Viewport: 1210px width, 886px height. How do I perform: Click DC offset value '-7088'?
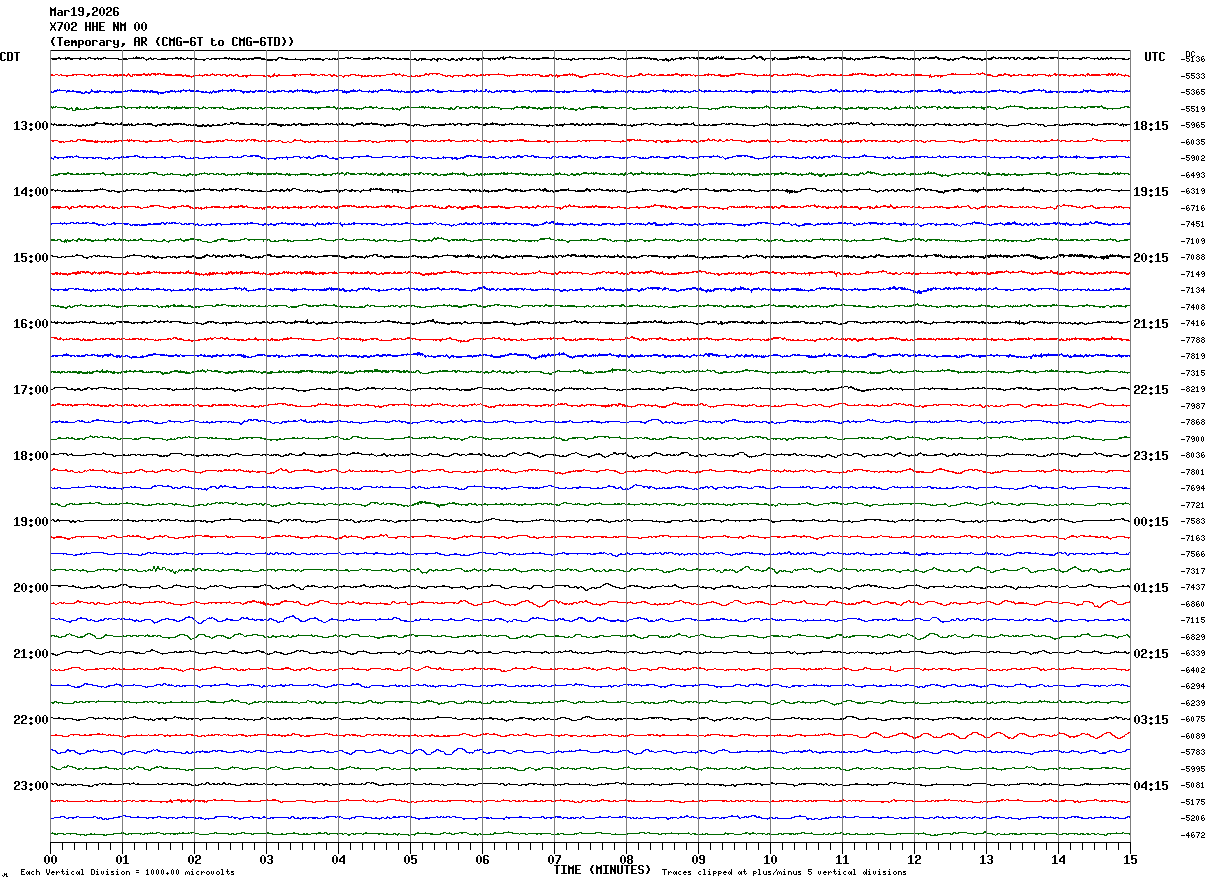1194,258
